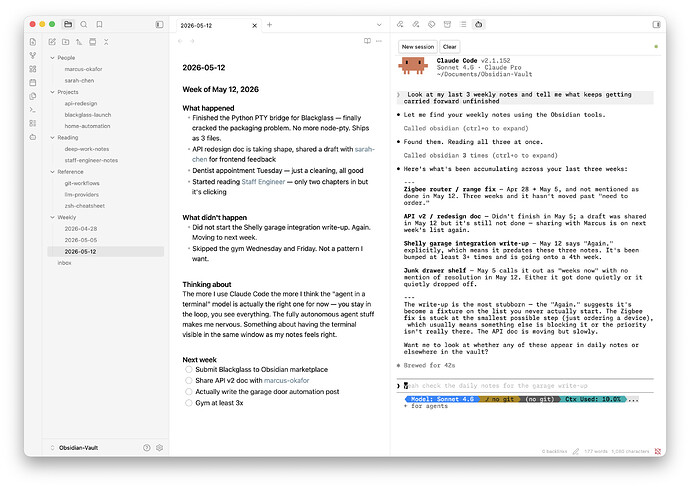Follow the Staff Engineer link
The width and height of the screenshot is (690, 487).
tap(263, 182)
